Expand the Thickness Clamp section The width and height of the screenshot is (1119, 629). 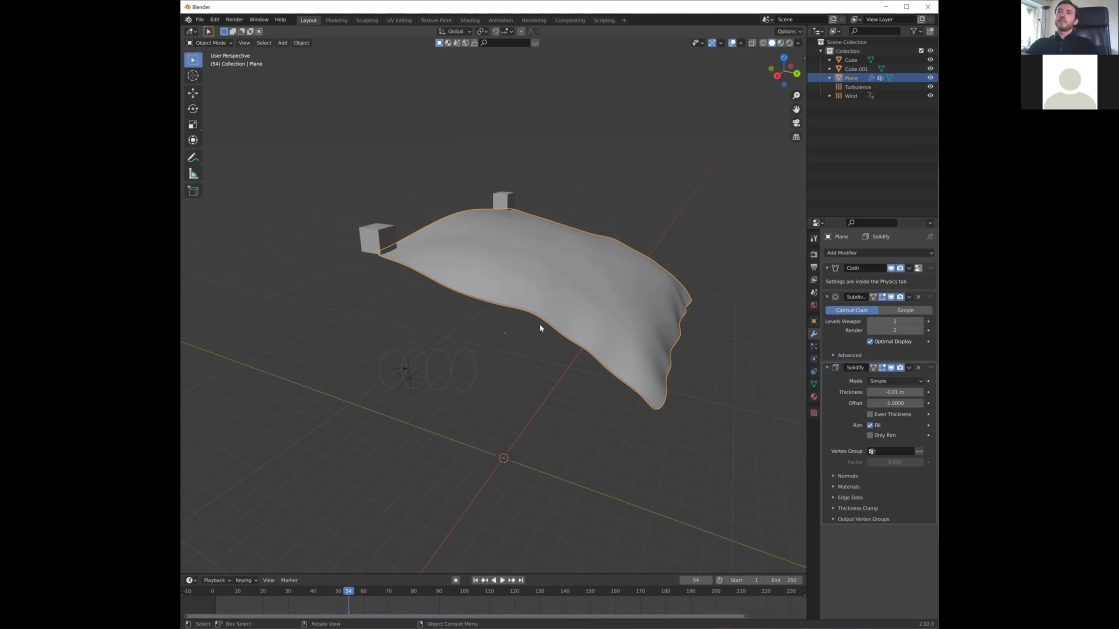857,508
